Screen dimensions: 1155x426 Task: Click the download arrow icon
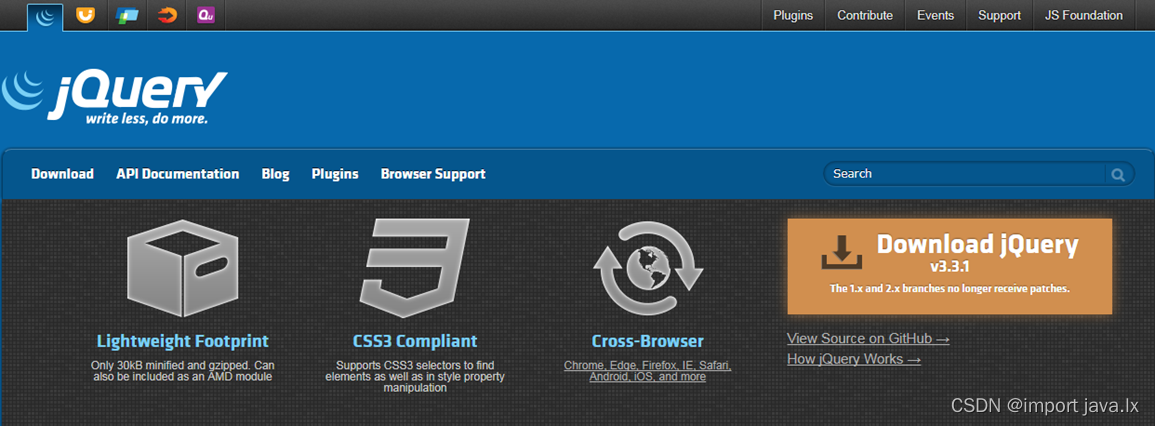click(842, 252)
